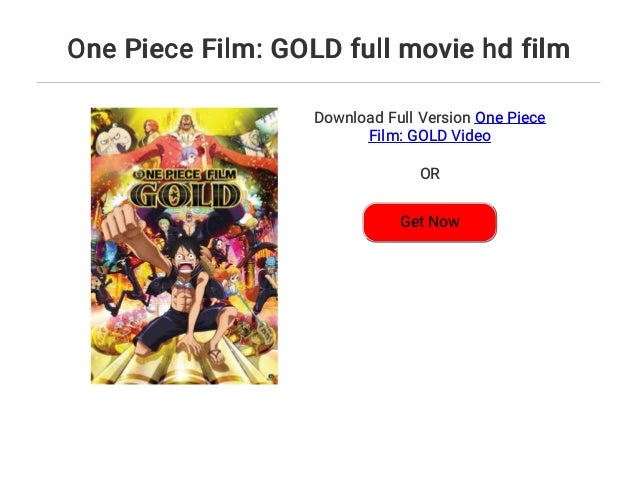Click the red Get Now button
The image size is (638, 479).
click(x=430, y=222)
